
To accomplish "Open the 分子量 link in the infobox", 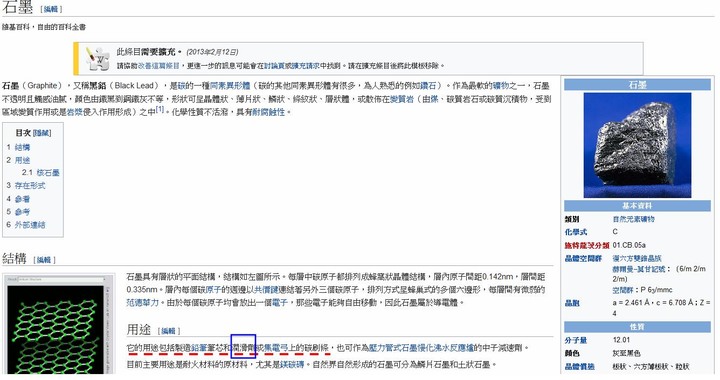I will (x=576, y=340).
